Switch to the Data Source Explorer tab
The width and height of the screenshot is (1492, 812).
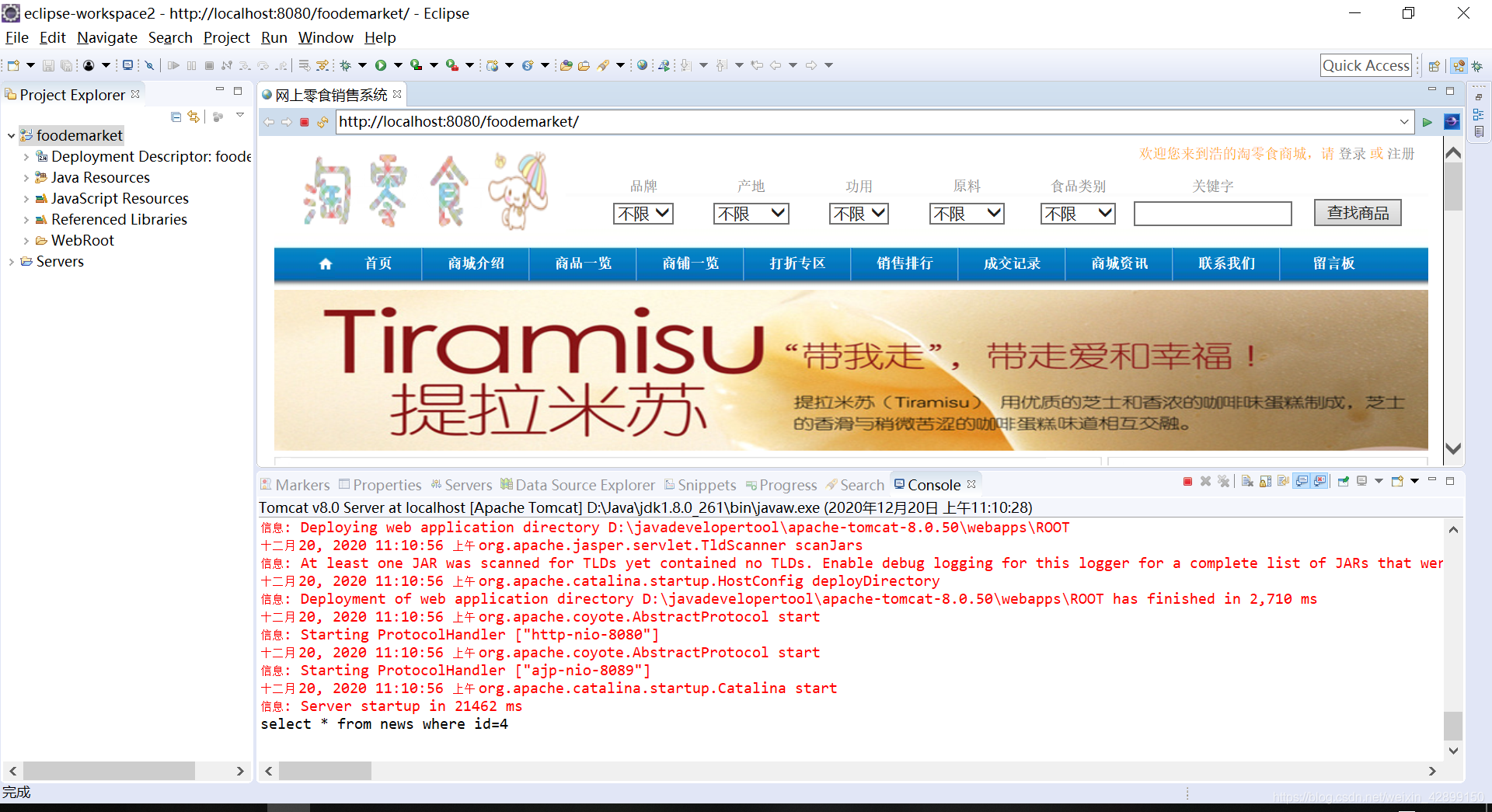click(x=578, y=485)
